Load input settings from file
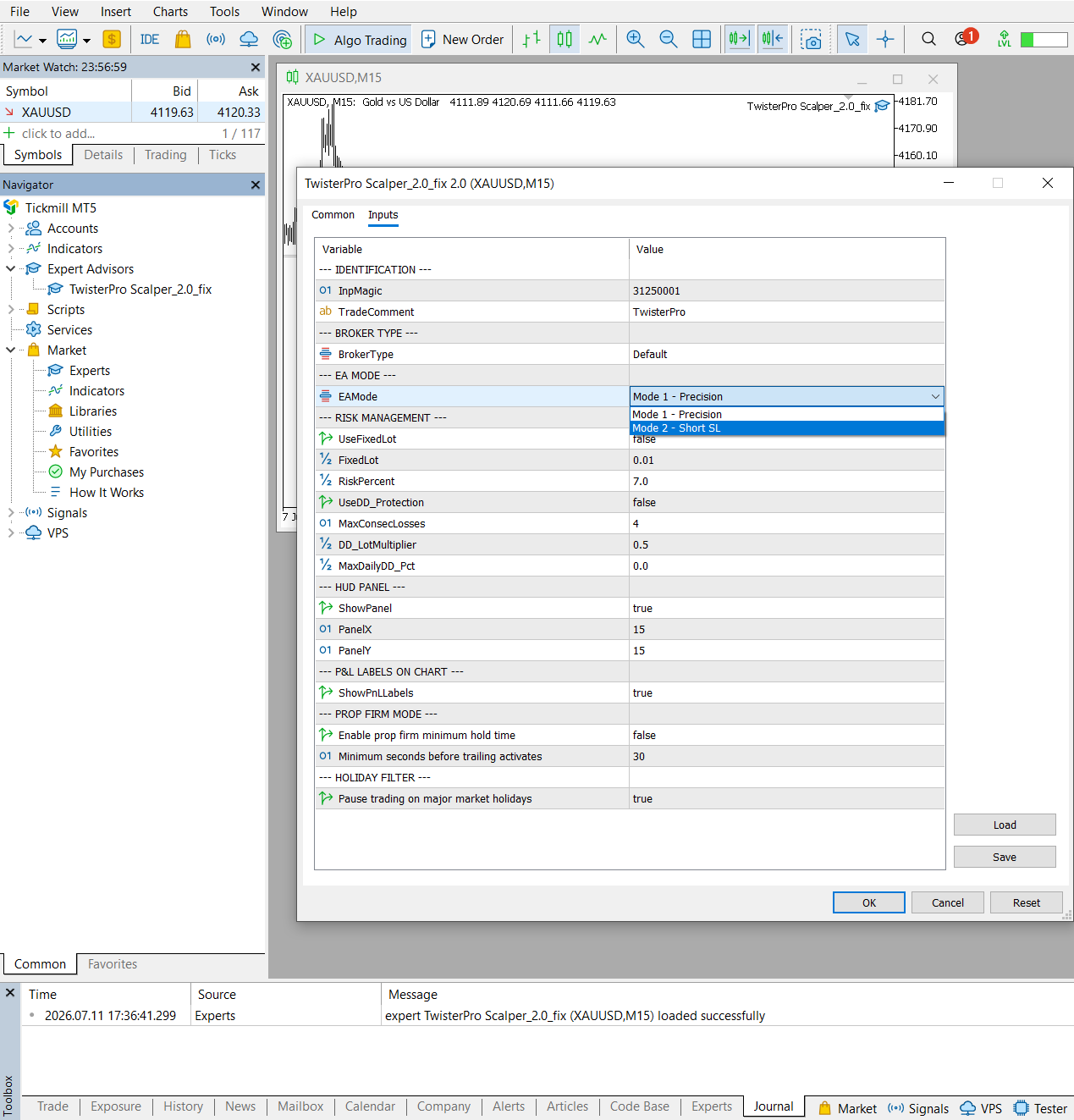Viewport: 1074px width, 1120px height. click(1005, 825)
